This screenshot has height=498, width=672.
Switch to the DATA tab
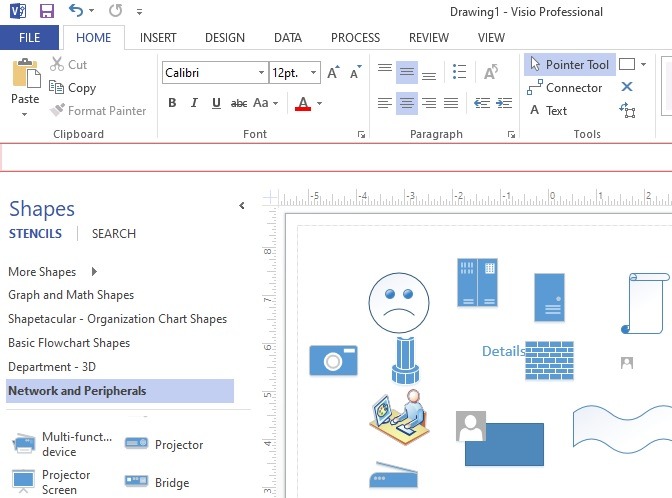point(288,38)
